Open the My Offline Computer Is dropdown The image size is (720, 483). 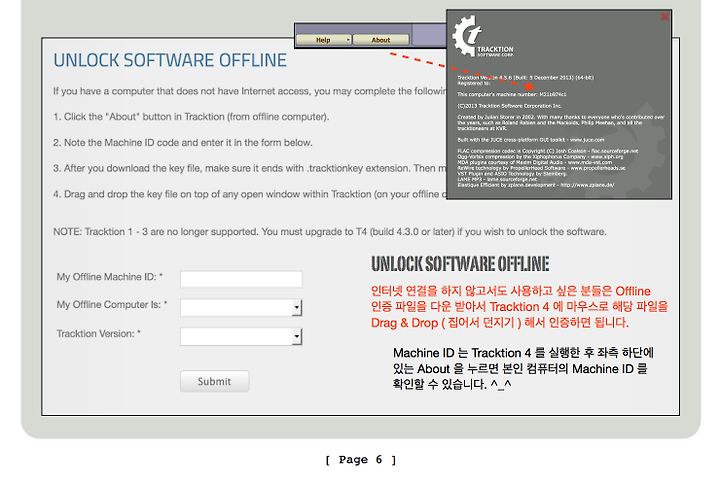(241, 307)
